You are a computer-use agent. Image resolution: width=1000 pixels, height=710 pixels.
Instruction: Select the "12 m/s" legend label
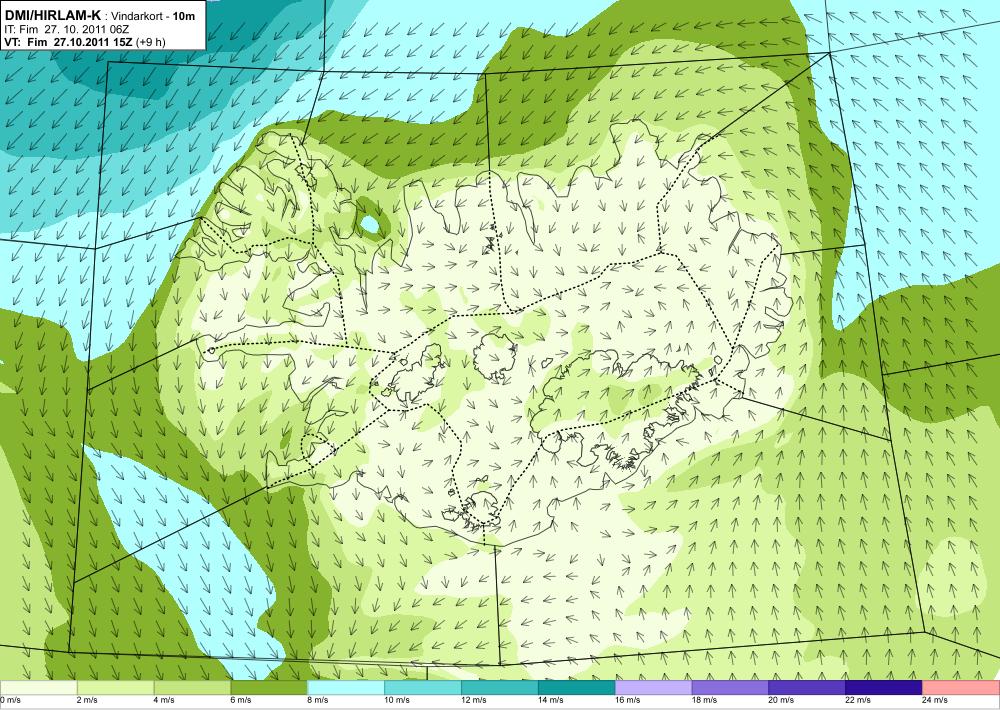coord(474,700)
